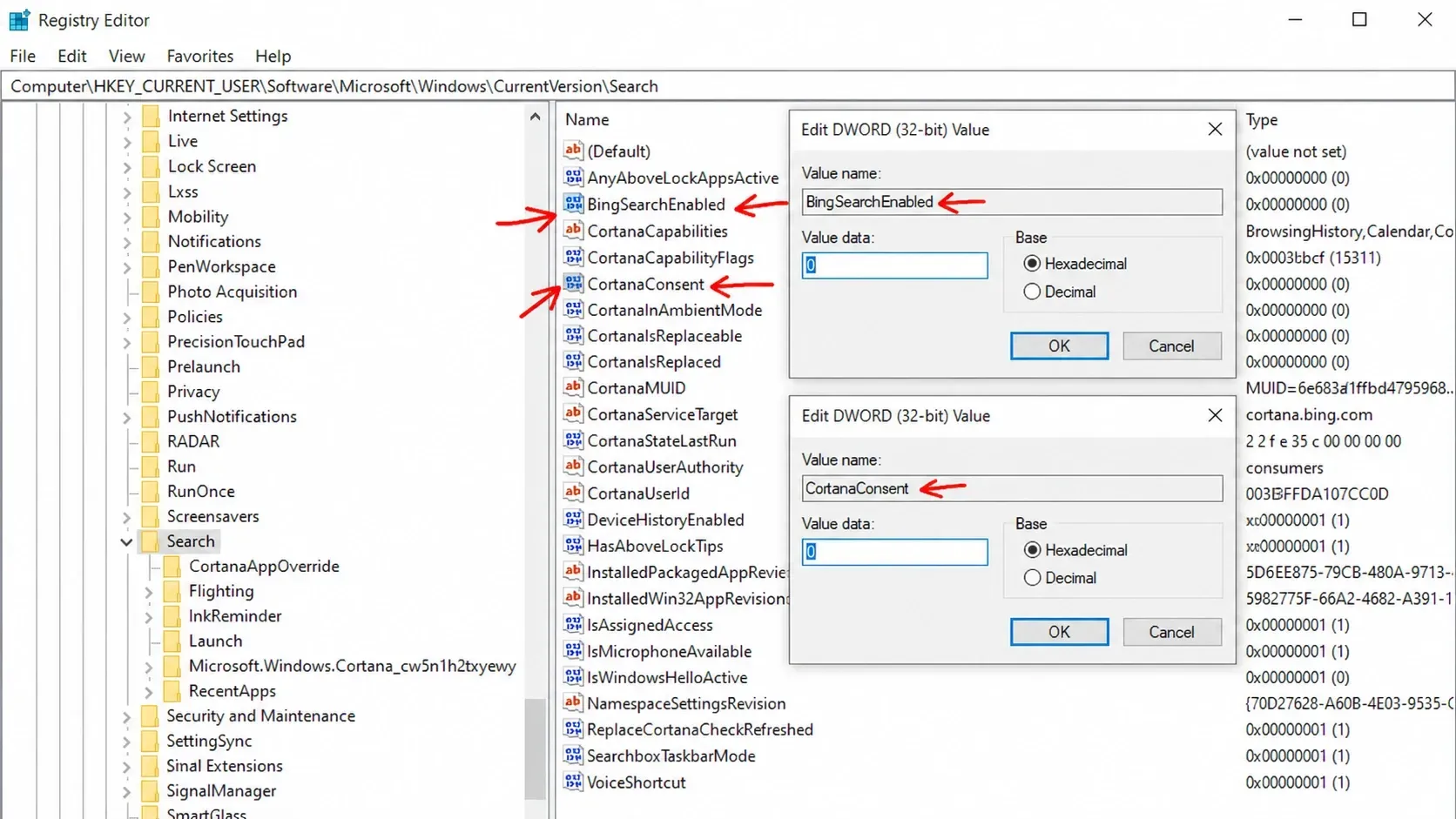Click the CortanaIsReplaceable value icon

(573, 336)
